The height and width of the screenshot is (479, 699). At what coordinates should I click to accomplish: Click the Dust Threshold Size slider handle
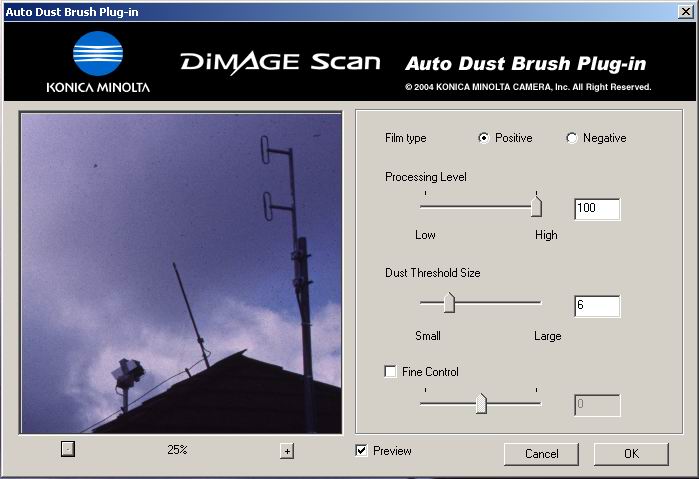coord(449,302)
